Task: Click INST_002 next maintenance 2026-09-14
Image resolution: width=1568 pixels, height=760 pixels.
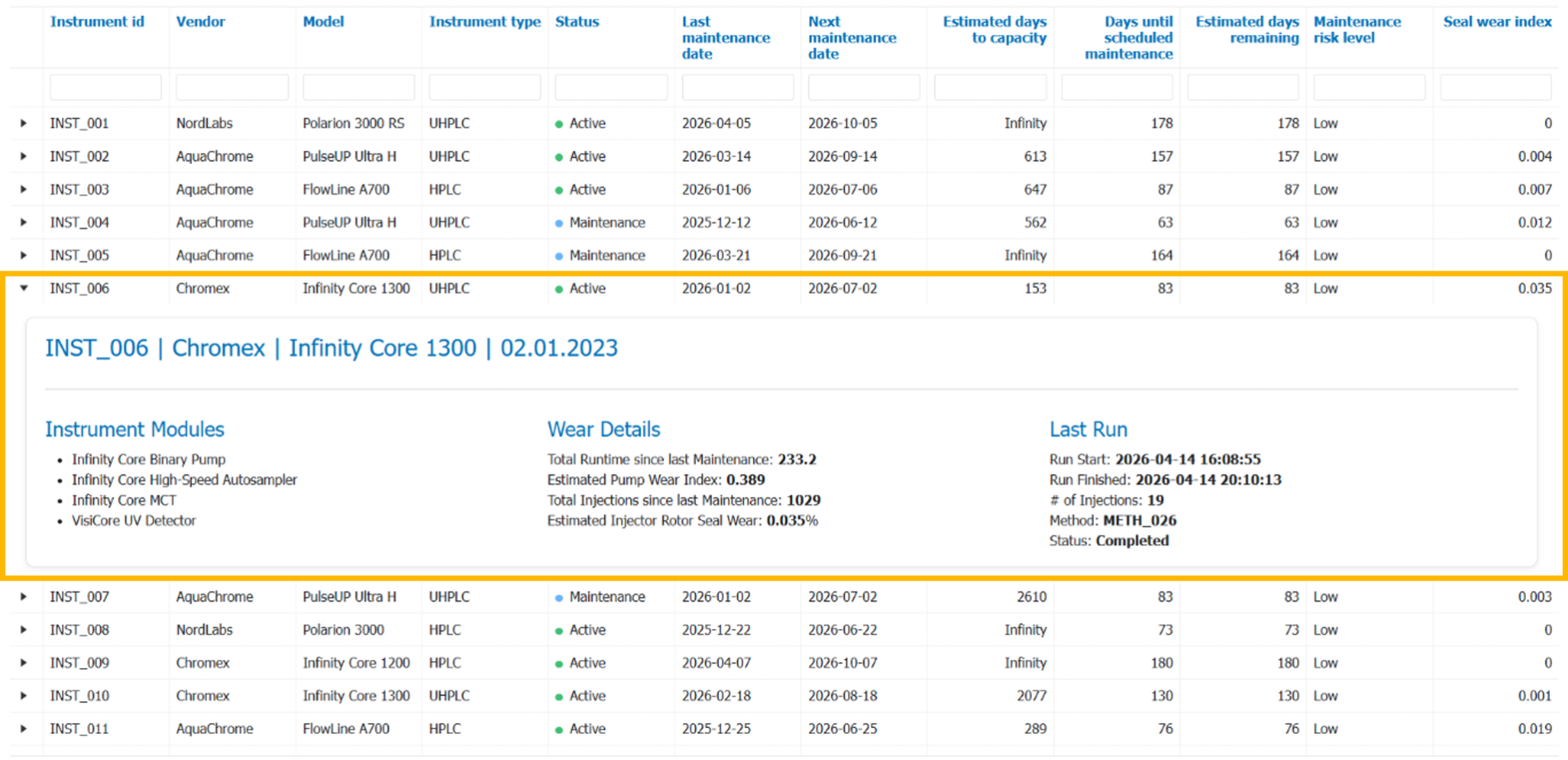Action: click(843, 156)
